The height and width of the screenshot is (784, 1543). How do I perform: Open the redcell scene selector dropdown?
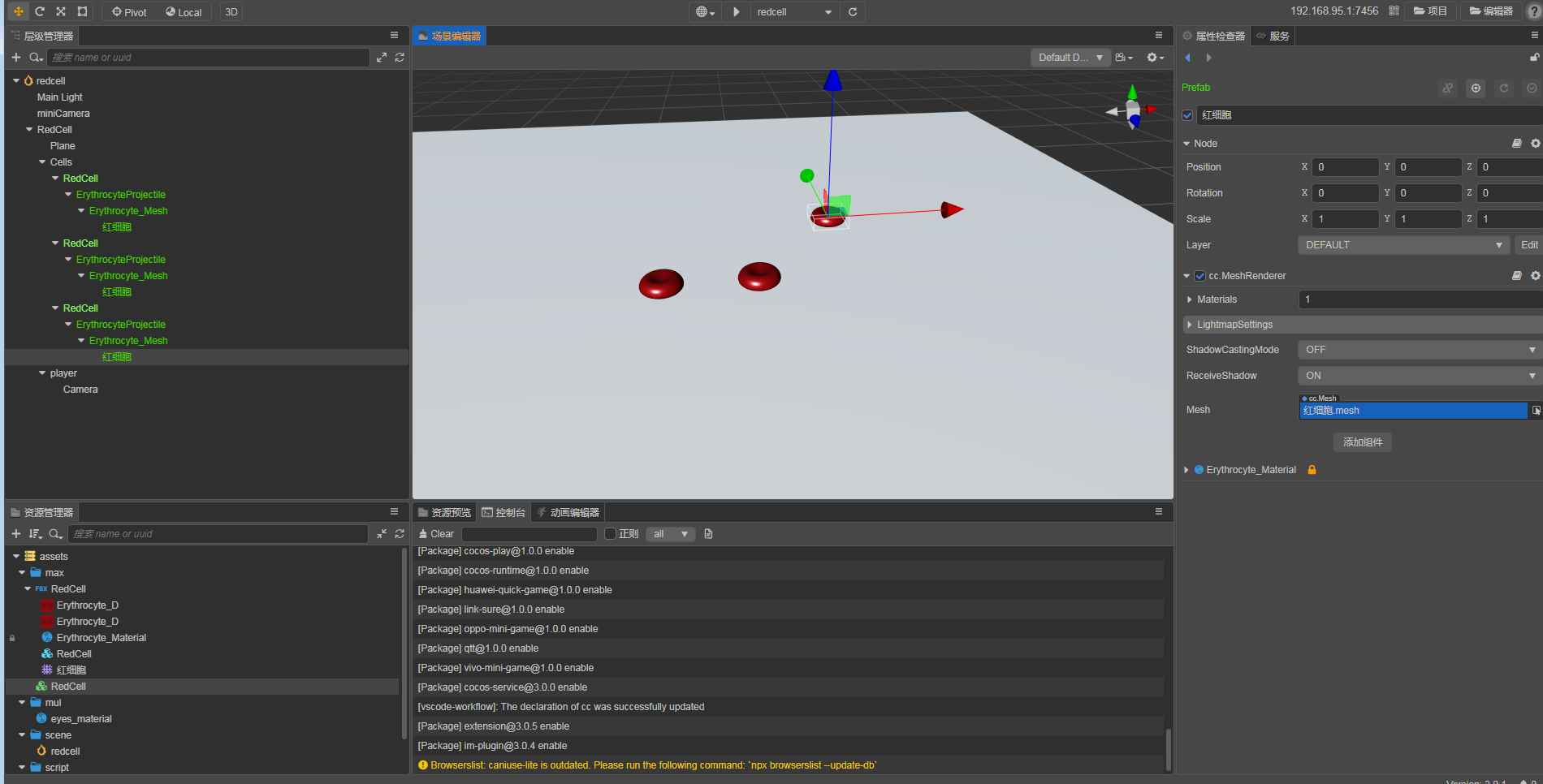(x=793, y=12)
